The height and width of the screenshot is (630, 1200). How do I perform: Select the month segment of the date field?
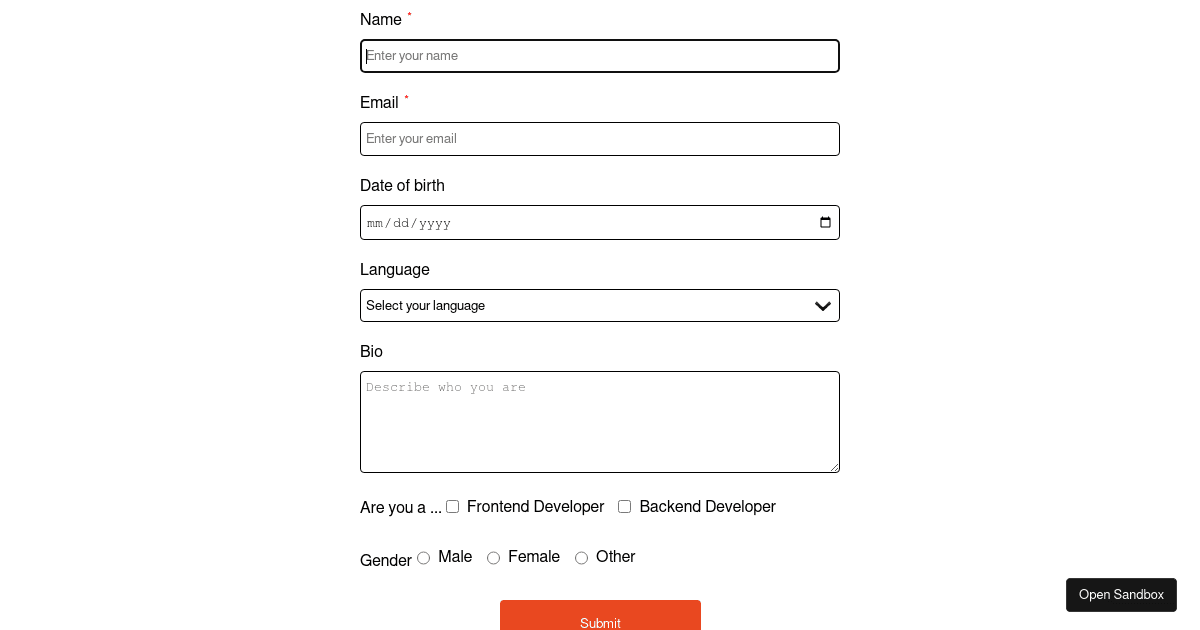tap(376, 224)
